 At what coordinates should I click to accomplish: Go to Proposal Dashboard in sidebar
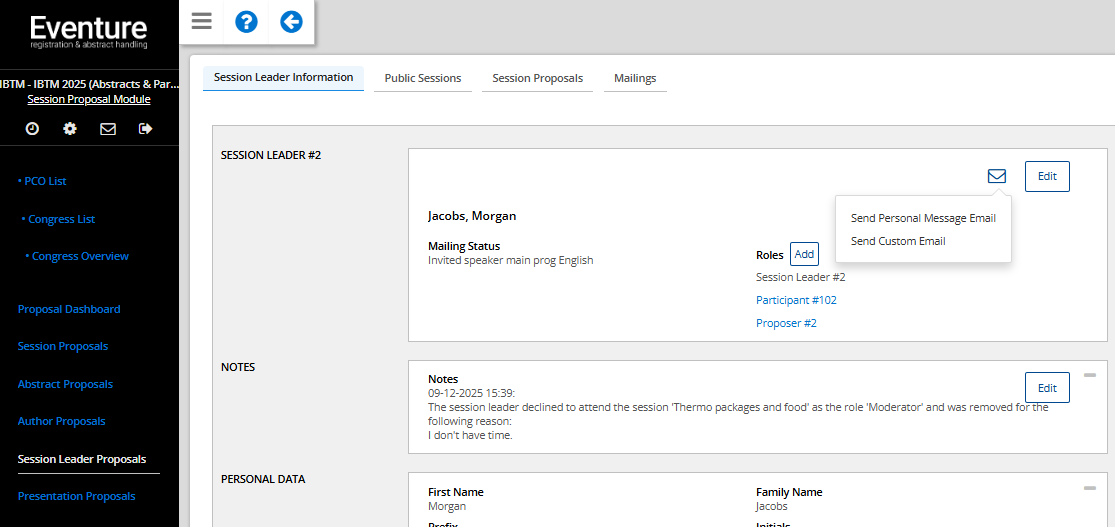coord(69,309)
